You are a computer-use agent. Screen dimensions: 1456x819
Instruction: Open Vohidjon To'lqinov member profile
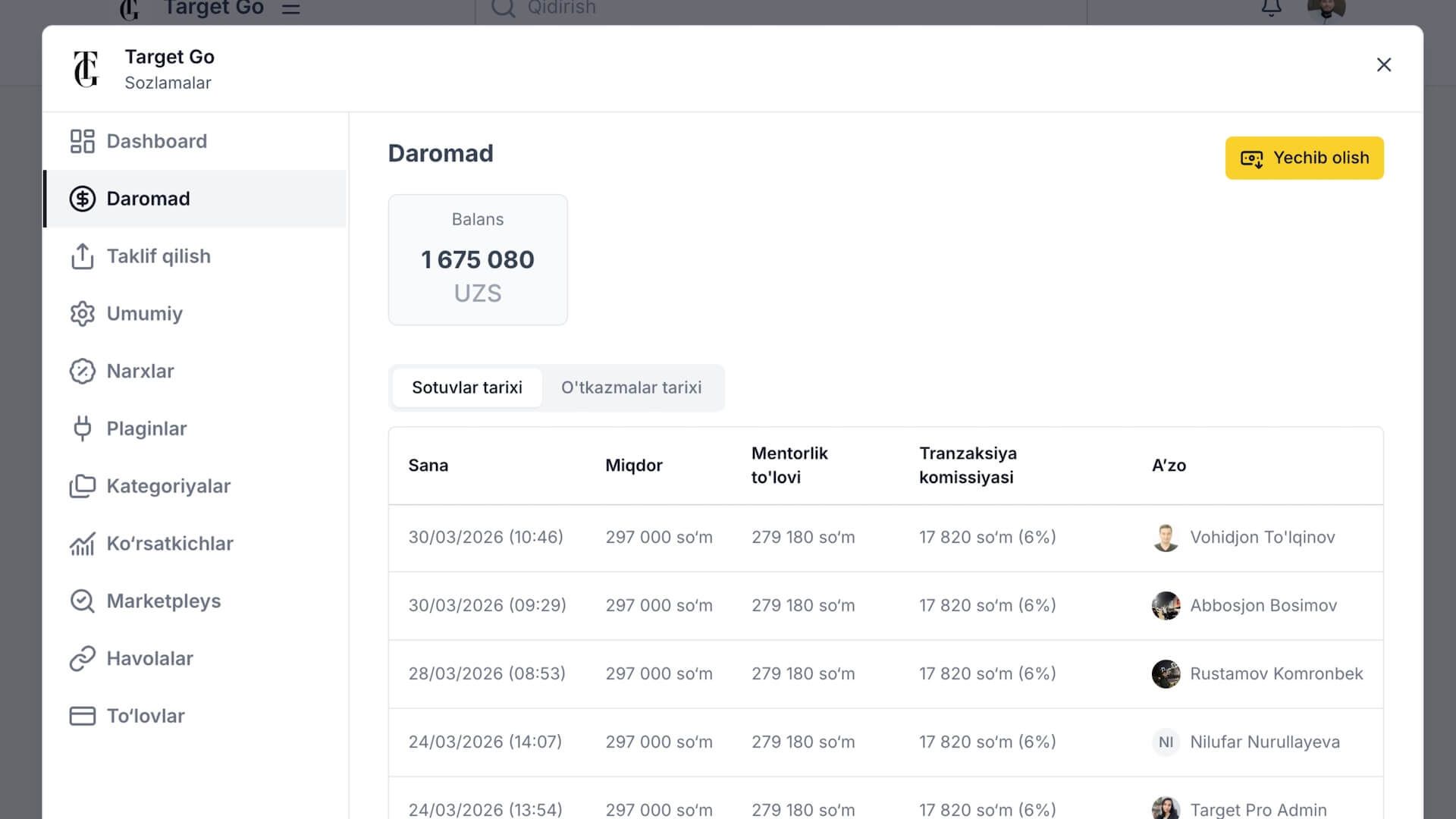[x=1262, y=537]
